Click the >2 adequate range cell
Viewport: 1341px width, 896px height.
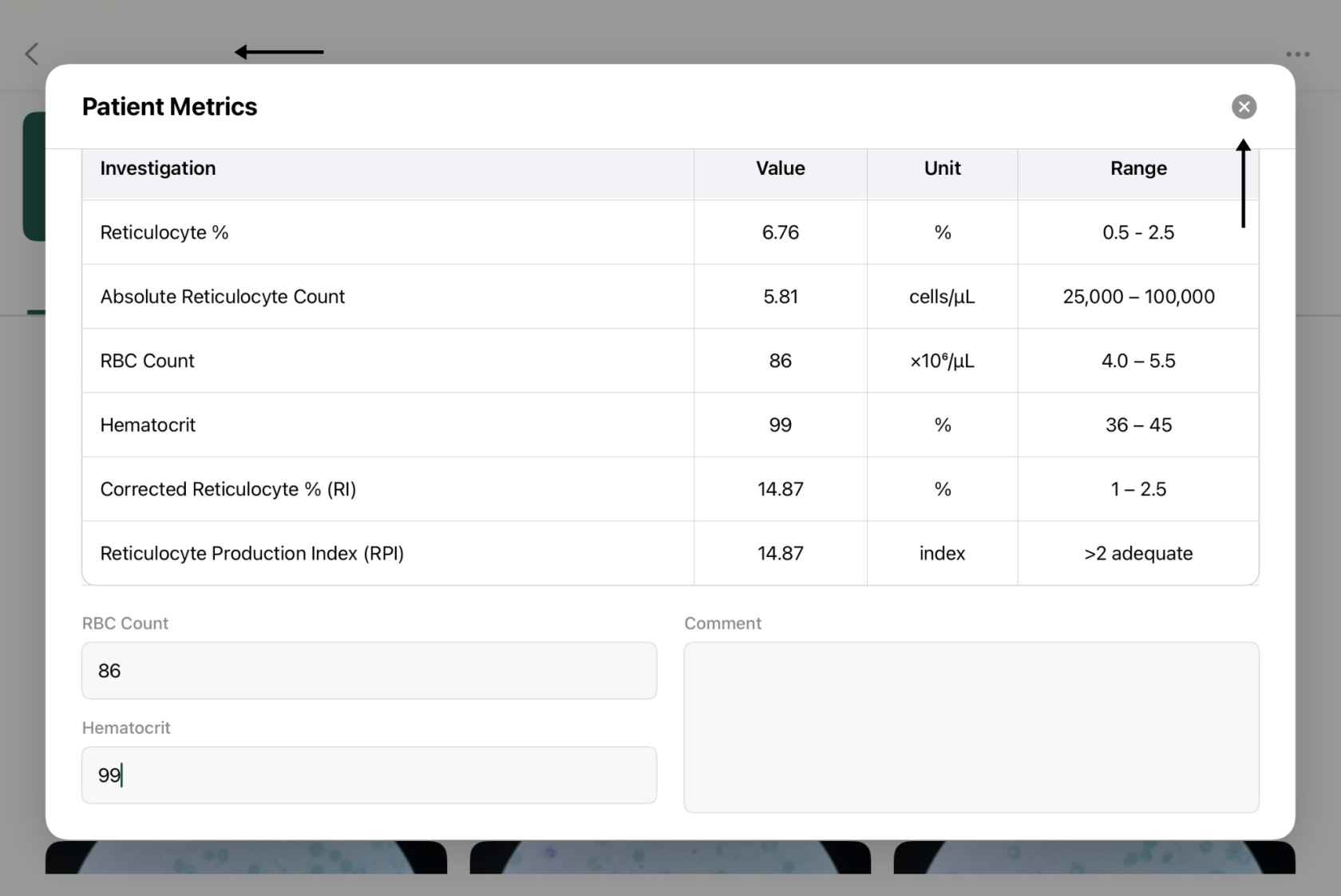[x=1138, y=554]
